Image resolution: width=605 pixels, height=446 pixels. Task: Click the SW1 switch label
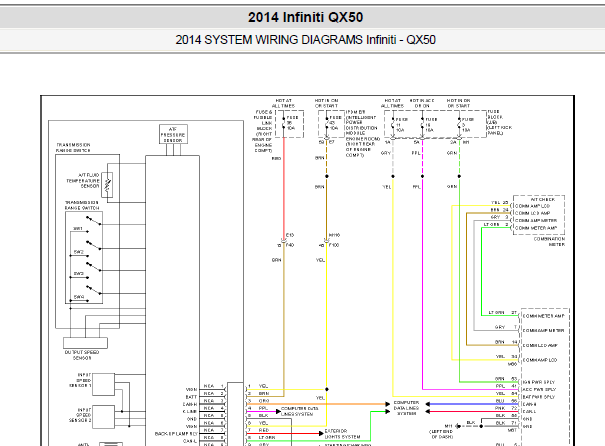(78, 228)
